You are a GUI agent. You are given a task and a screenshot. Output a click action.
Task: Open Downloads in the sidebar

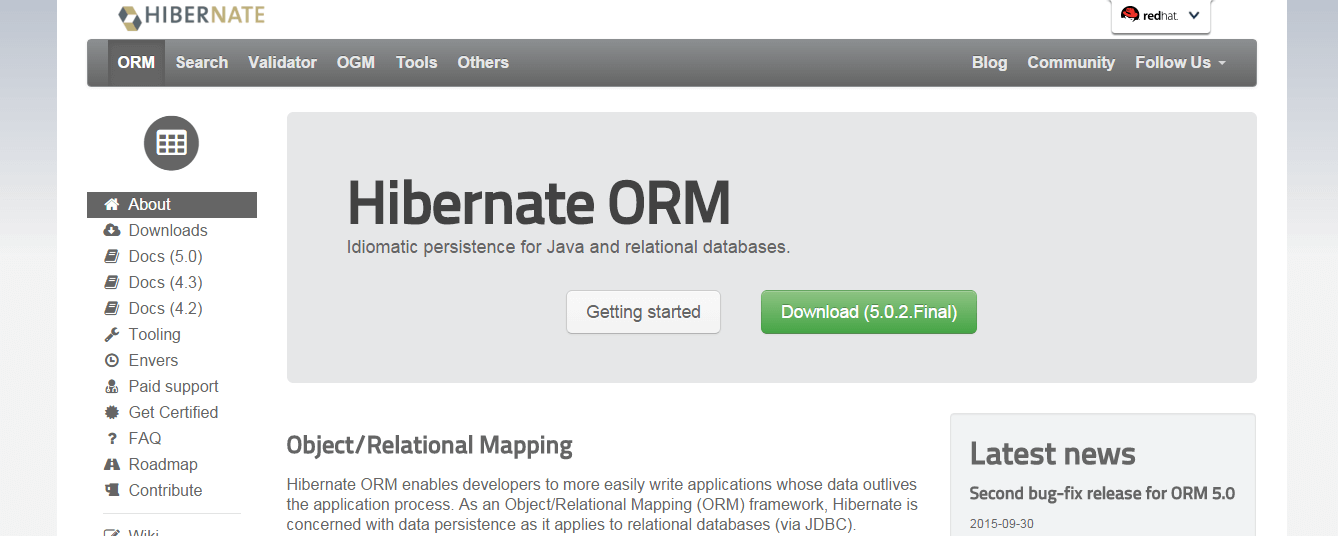pyautogui.click(x=168, y=230)
